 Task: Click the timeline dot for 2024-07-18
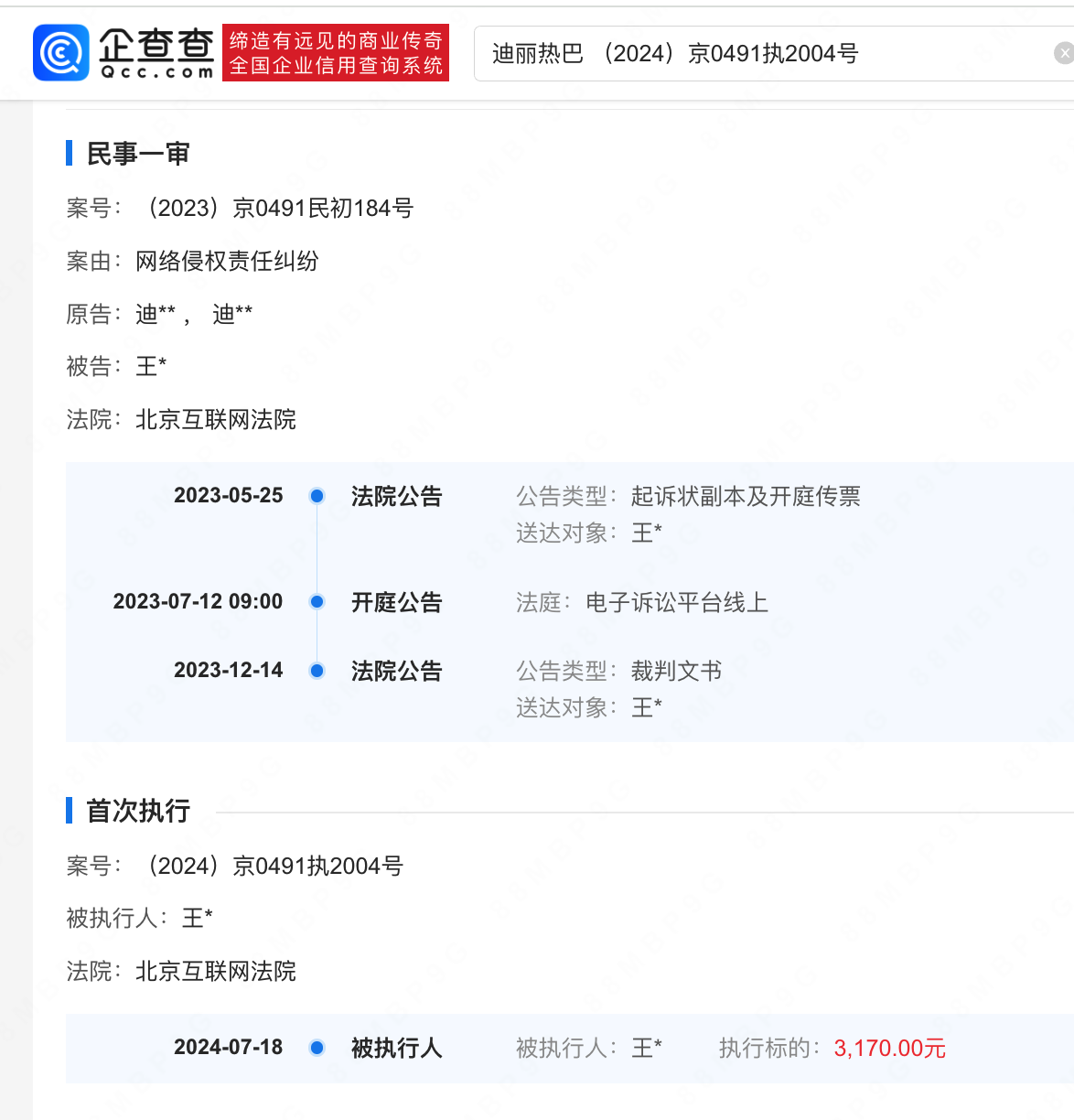pyautogui.click(x=317, y=1048)
